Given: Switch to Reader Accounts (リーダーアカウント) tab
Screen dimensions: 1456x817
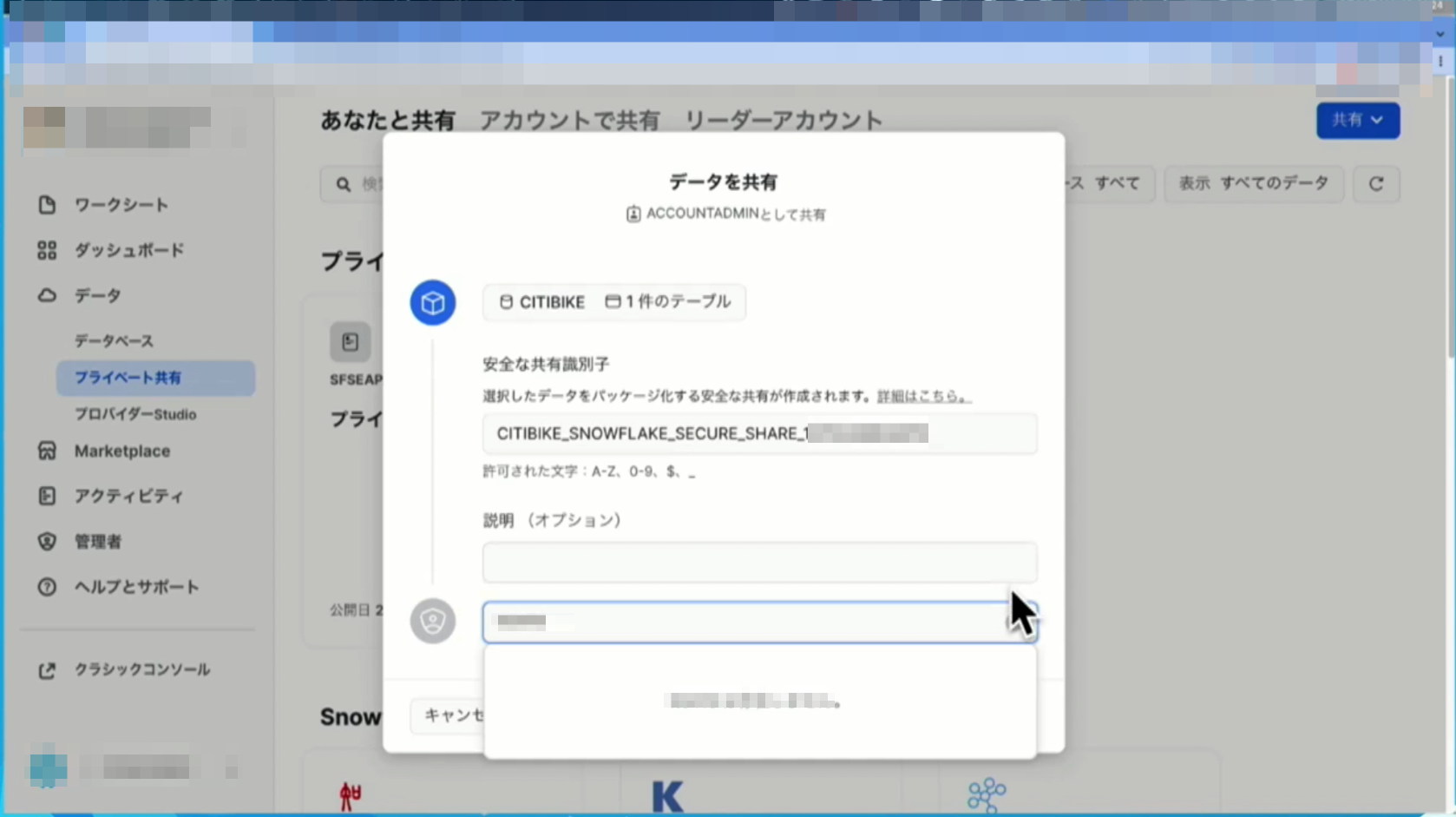Looking at the screenshot, I should pos(784,120).
